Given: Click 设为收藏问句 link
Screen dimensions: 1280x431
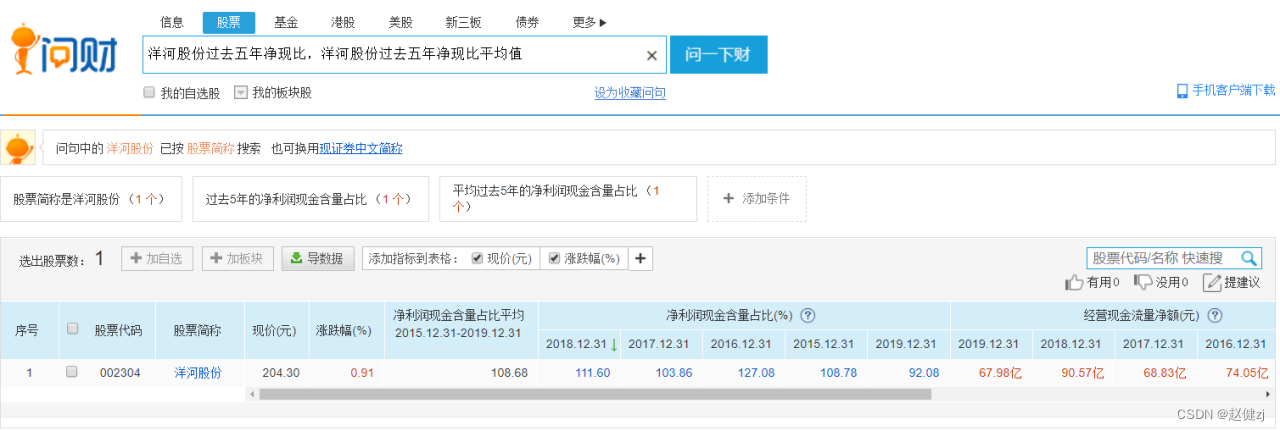Looking at the screenshot, I should coord(630,93).
